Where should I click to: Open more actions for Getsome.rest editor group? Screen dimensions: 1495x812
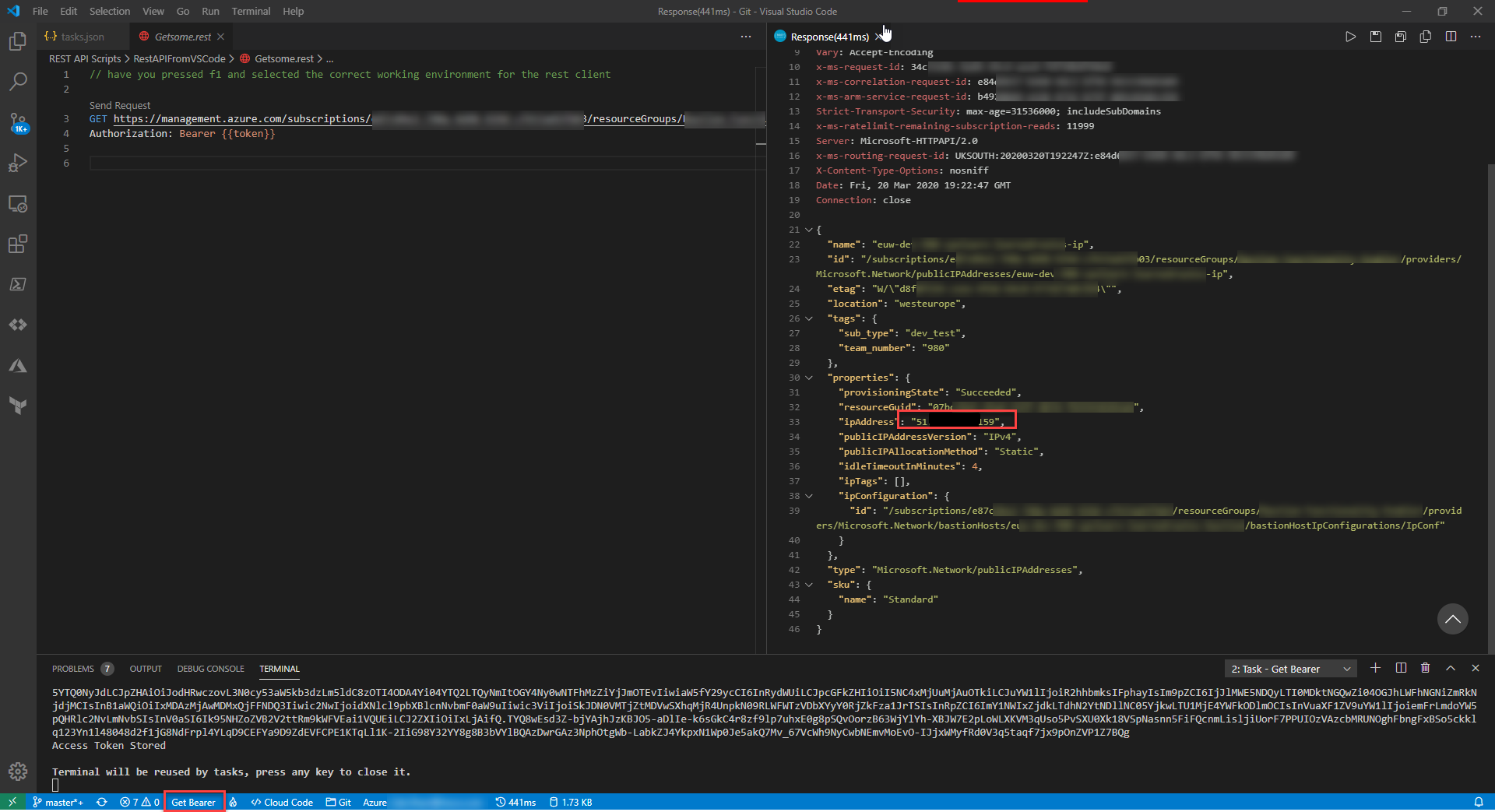pyautogui.click(x=746, y=37)
